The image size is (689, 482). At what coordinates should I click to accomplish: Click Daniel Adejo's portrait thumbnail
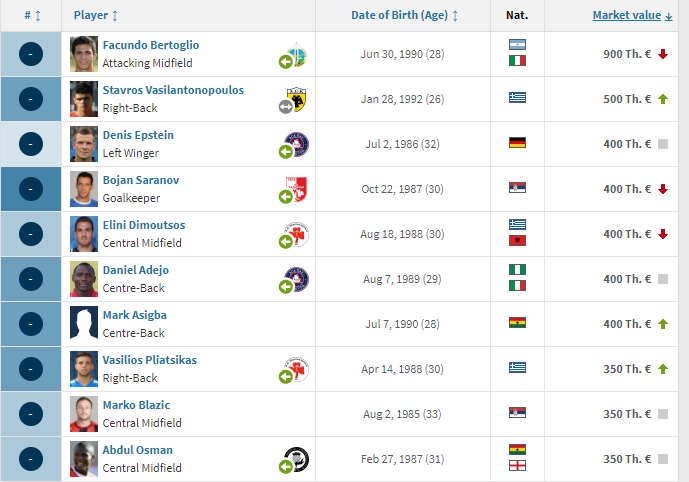[83, 279]
